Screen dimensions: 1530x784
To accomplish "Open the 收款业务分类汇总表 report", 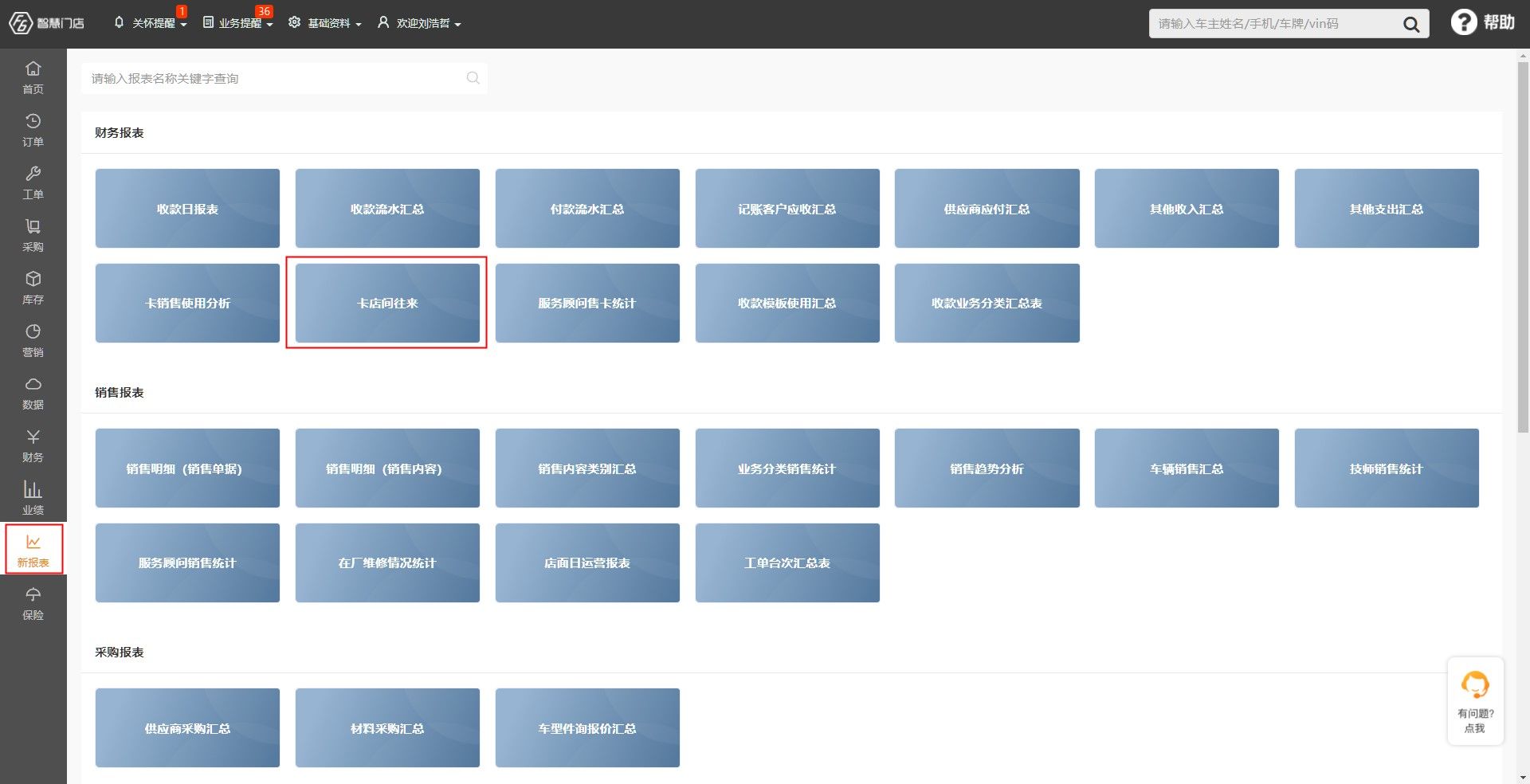I will (987, 303).
